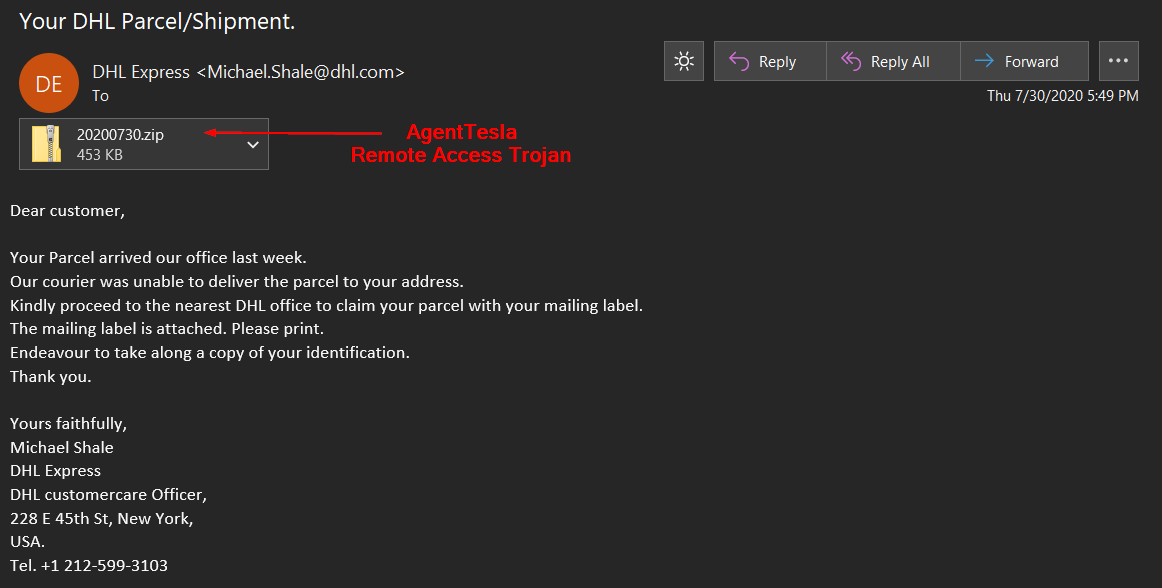Click the orange DE sender avatar
The image size is (1162, 588).
pyautogui.click(x=49, y=83)
